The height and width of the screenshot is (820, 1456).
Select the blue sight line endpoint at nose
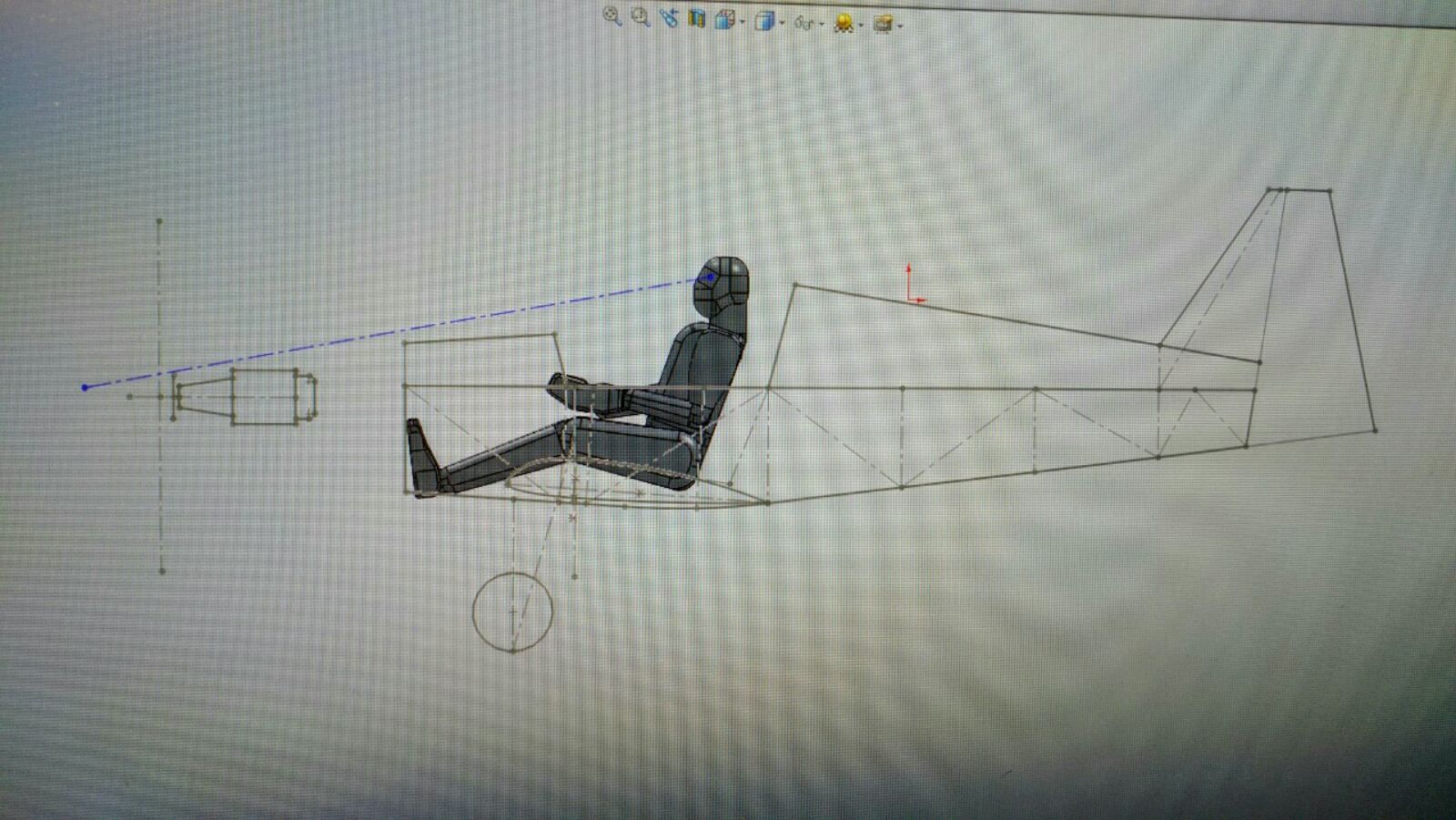[85, 387]
